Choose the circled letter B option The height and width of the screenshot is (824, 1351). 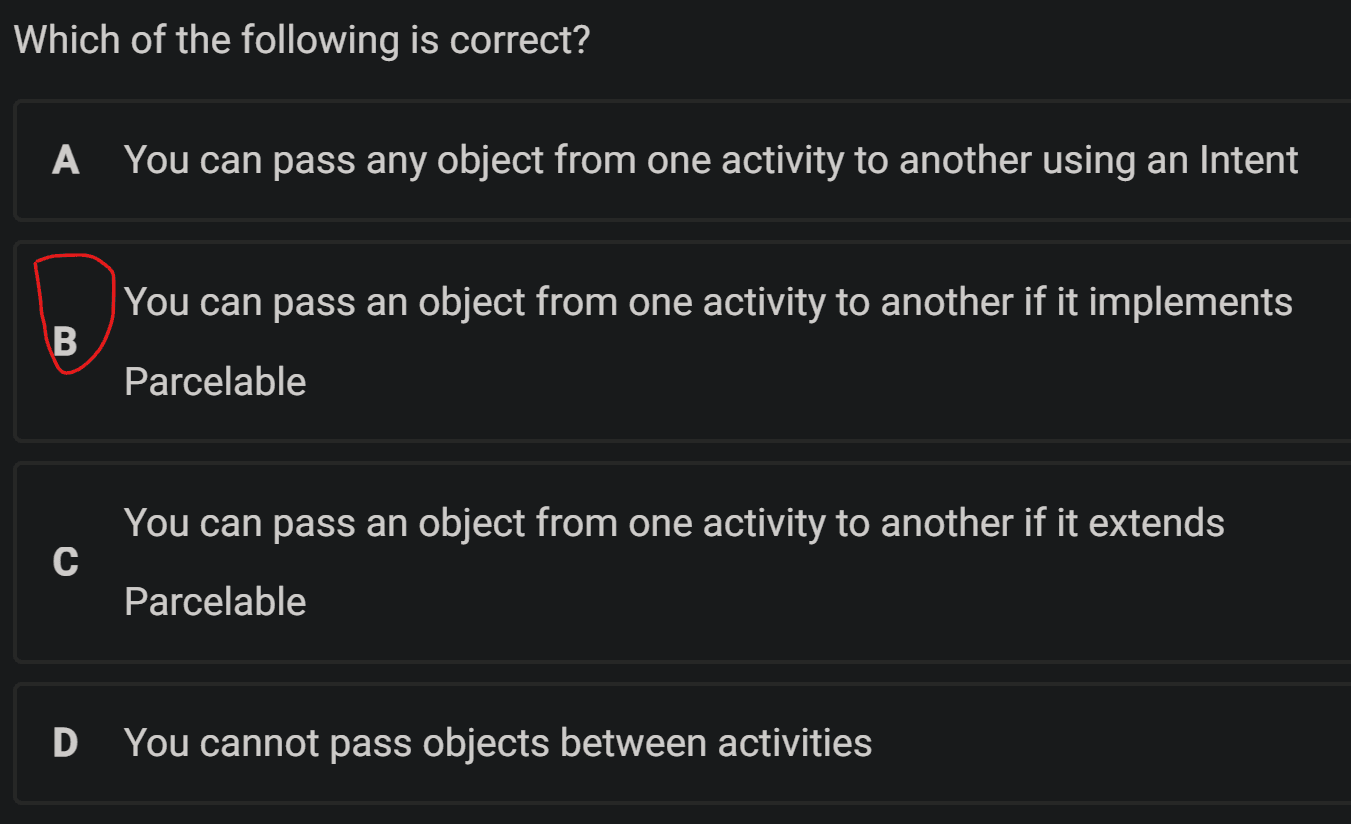[65, 342]
